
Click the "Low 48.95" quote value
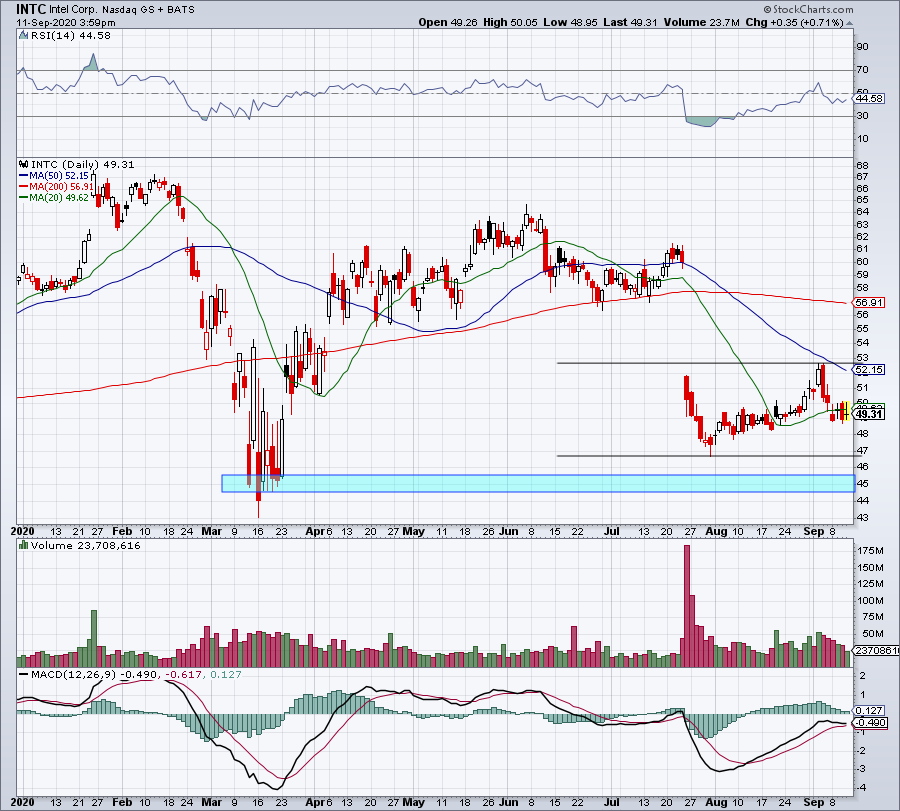(571, 22)
